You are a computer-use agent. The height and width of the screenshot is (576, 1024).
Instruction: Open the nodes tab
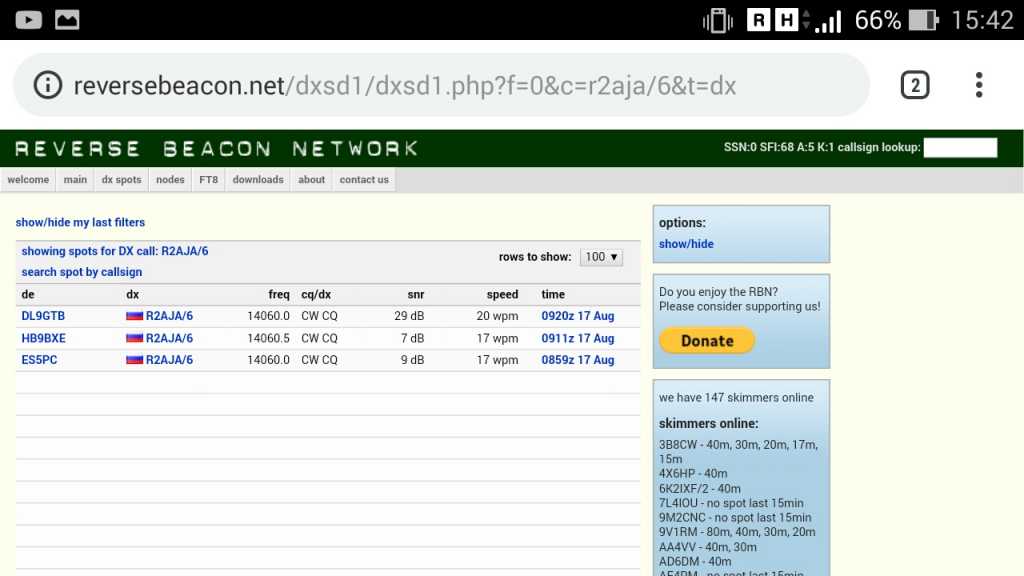click(x=170, y=180)
